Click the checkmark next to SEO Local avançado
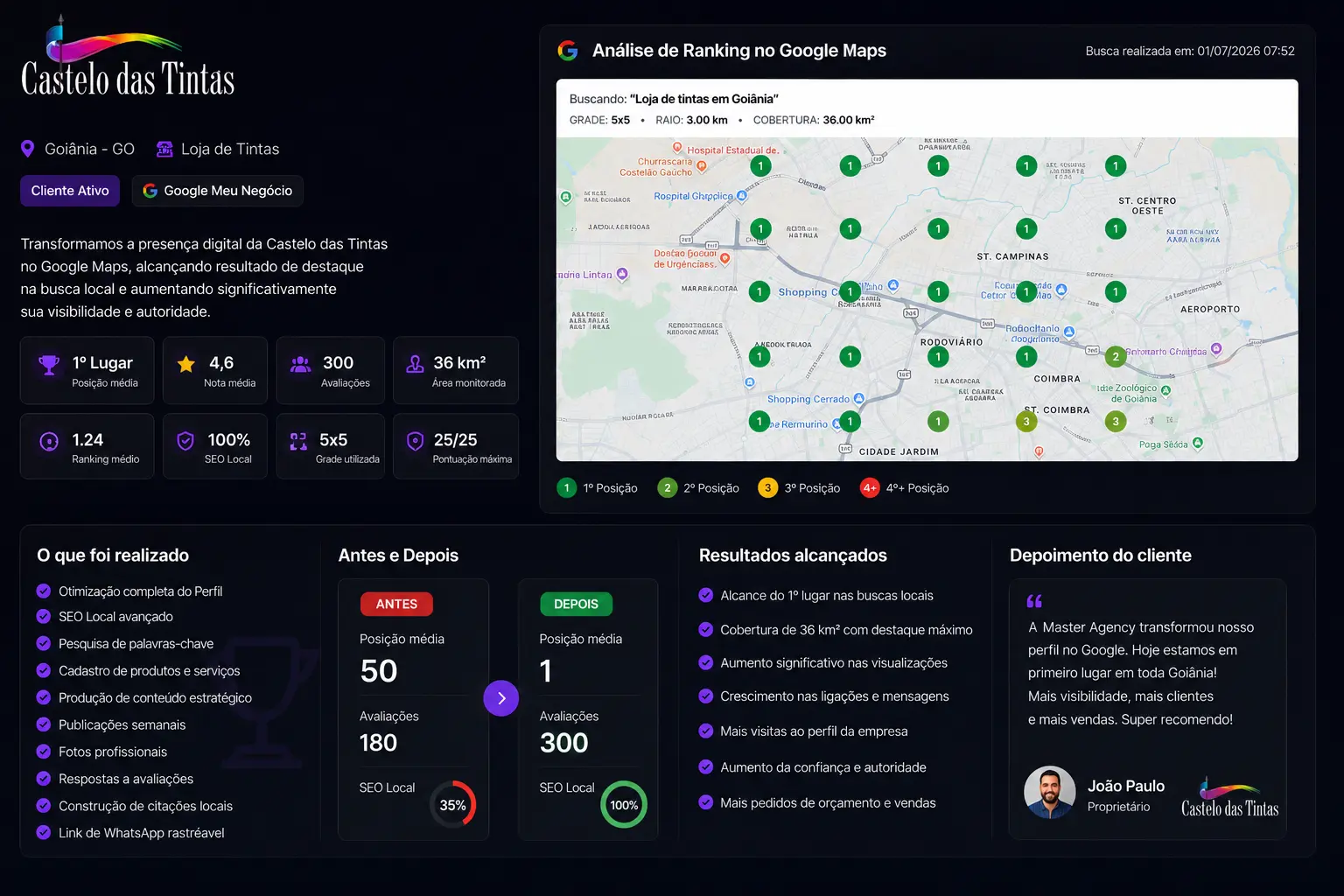 click(43, 617)
